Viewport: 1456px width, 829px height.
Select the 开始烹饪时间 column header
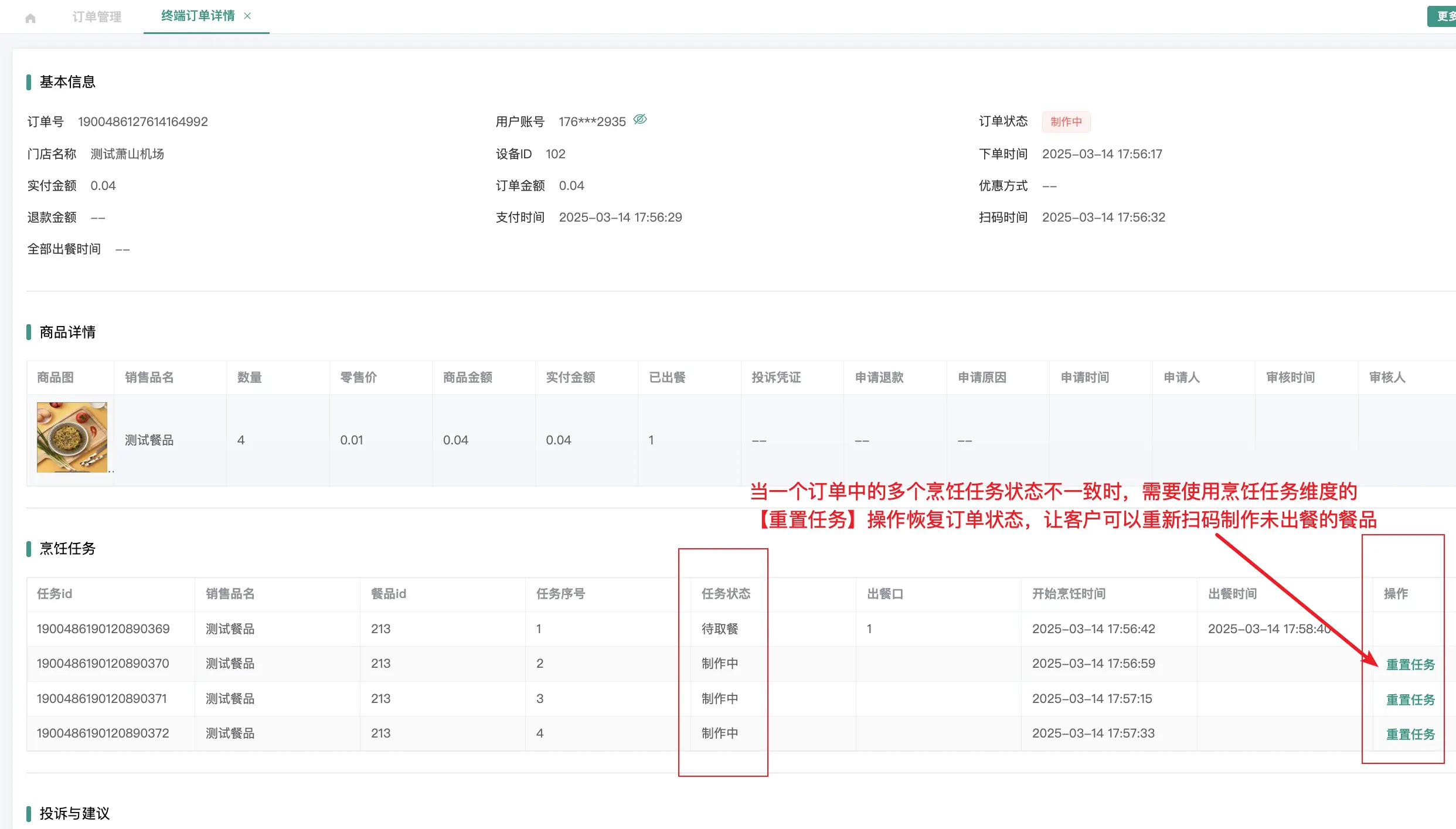[1069, 594]
